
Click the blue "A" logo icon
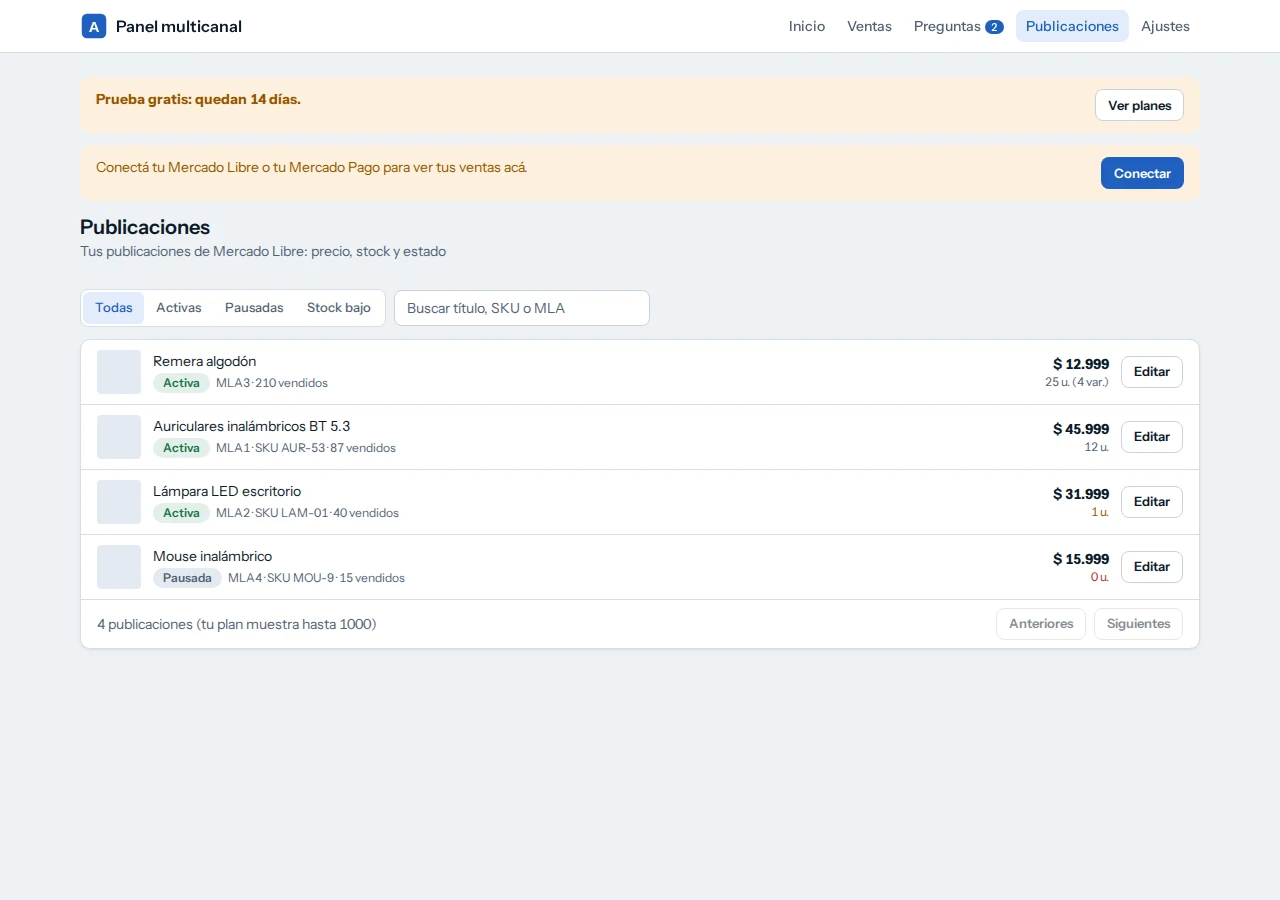[94, 26]
